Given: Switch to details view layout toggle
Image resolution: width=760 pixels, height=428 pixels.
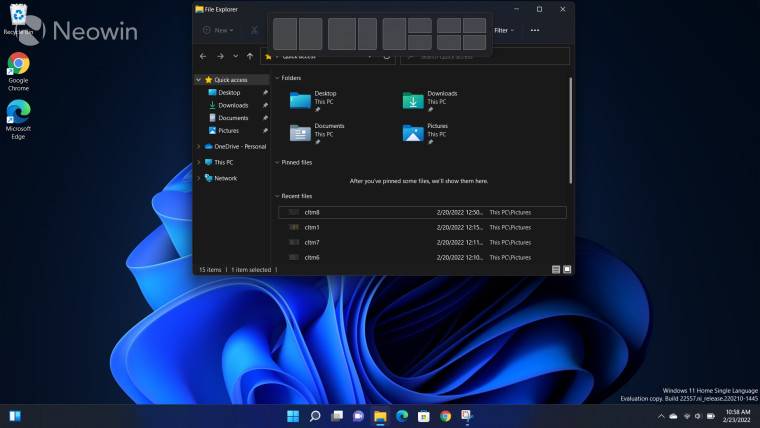Looking at the screenshot, I should pyautogui.click(x=556, y=269).
